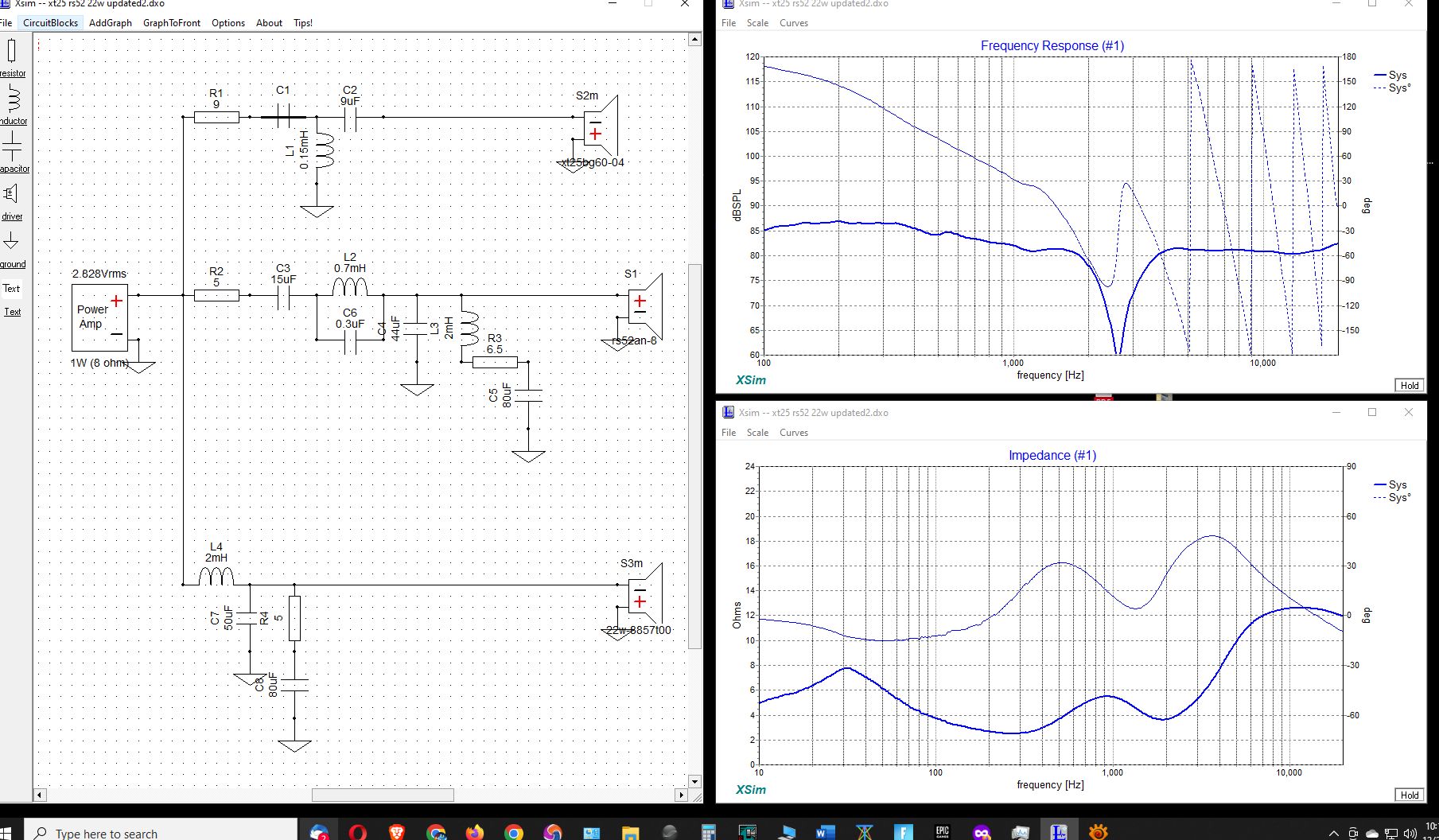Select capacitor C8 80uF symbol

click(294, 685)
